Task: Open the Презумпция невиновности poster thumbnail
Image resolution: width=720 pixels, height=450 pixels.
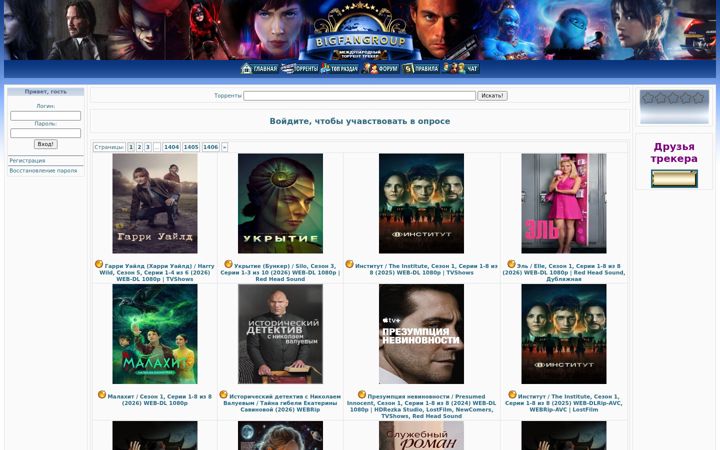Action: (422, 334)
